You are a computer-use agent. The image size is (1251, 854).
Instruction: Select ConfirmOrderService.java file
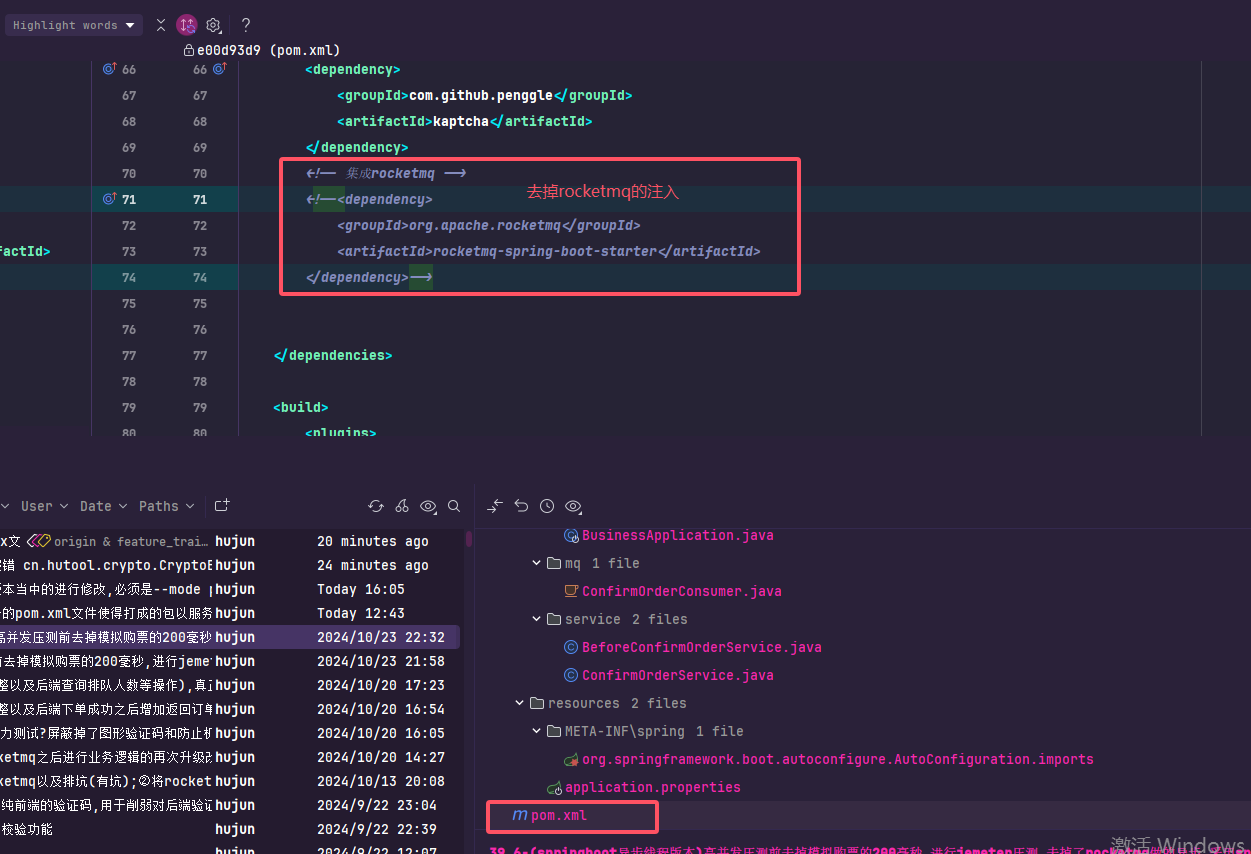click(678, 675)
